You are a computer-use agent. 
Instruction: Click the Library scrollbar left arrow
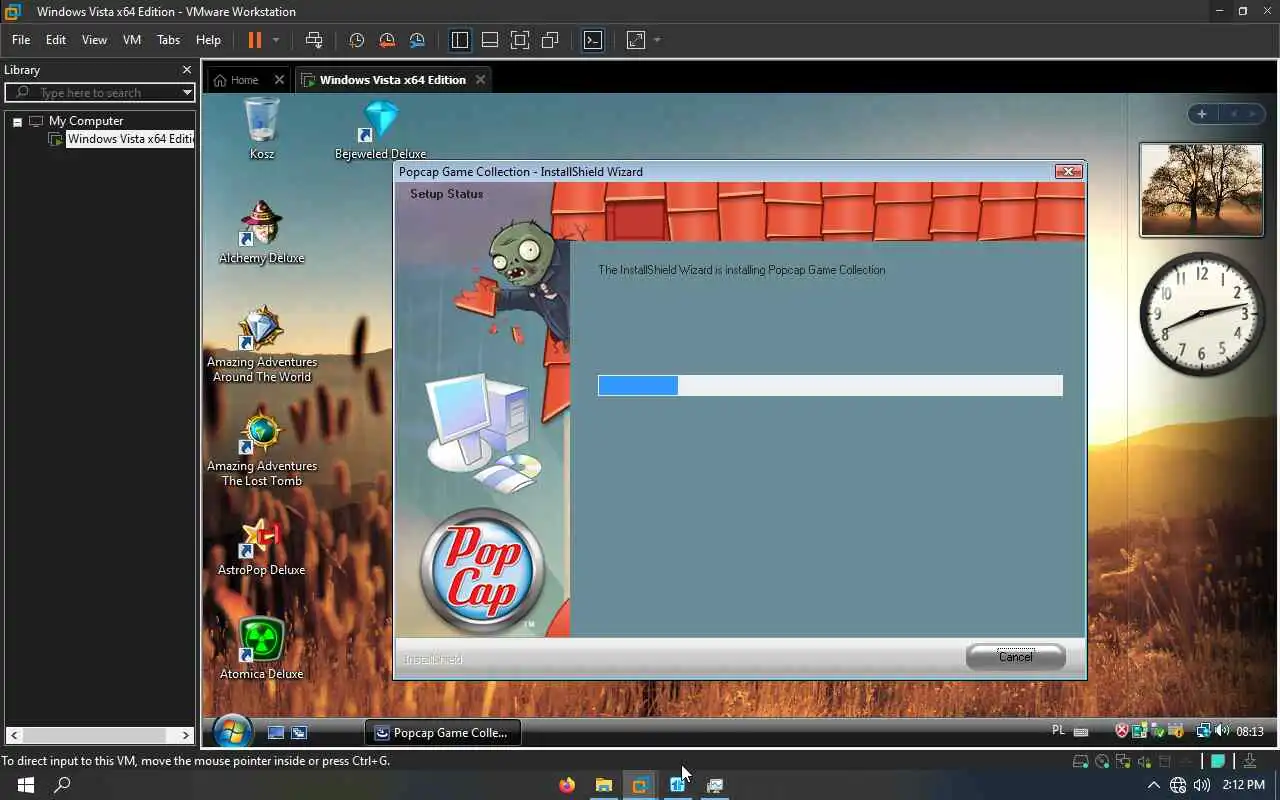(15, 735)
